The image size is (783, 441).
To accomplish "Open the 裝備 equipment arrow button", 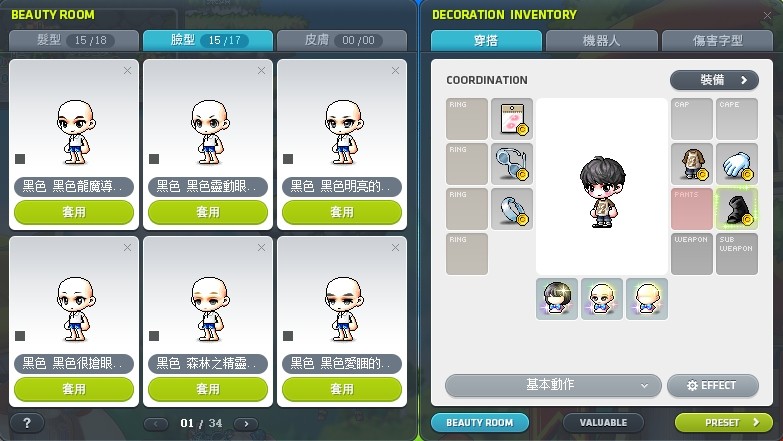I will [x=714, y=80].
